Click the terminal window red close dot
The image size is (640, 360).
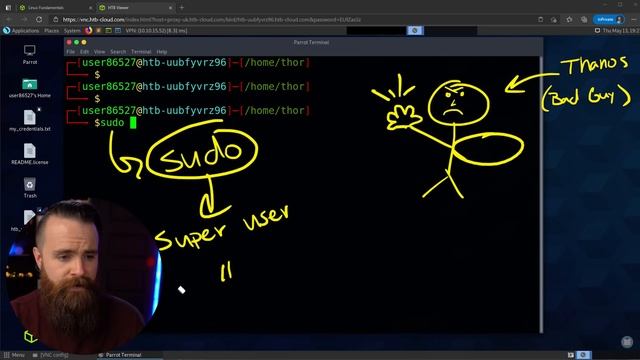click(x=69, y=42)
